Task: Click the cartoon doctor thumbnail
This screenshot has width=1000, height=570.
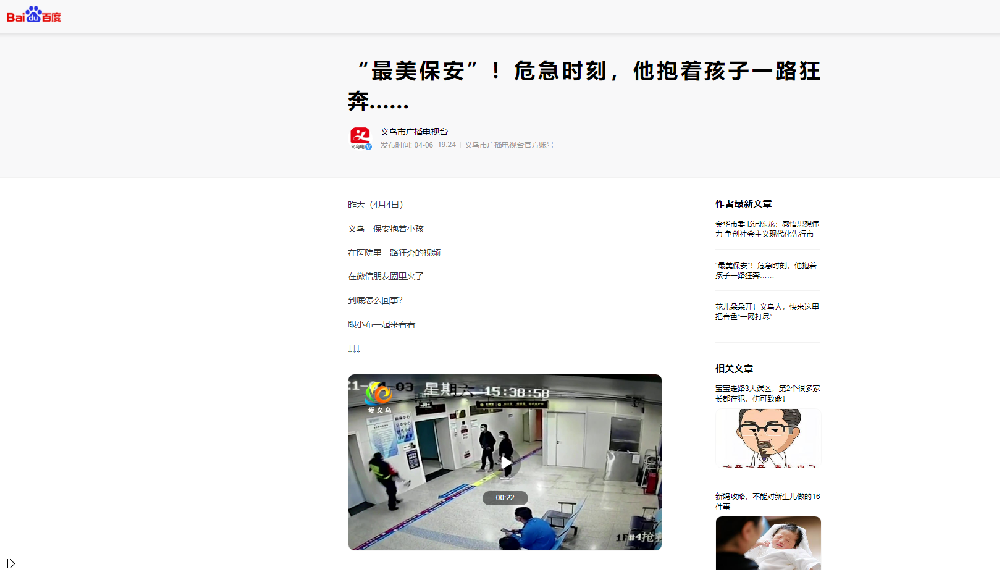Action: [x=768, y=437]
